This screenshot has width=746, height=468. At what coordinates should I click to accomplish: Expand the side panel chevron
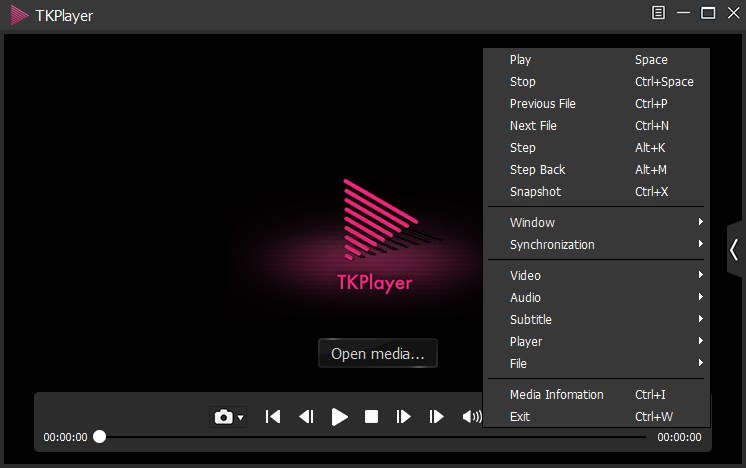[735, 250]
